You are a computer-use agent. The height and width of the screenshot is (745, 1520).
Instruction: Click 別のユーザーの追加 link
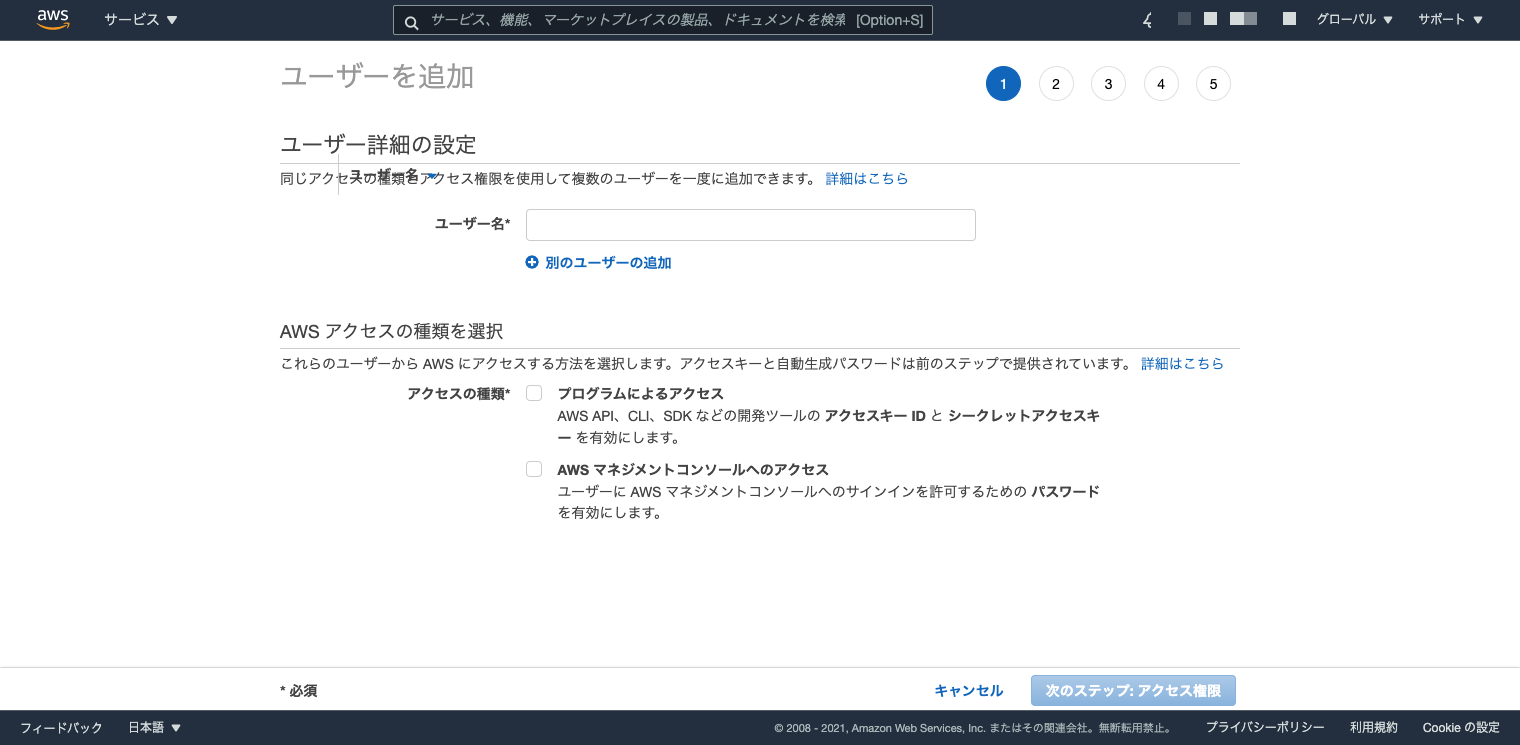click(x=598, y=263)
